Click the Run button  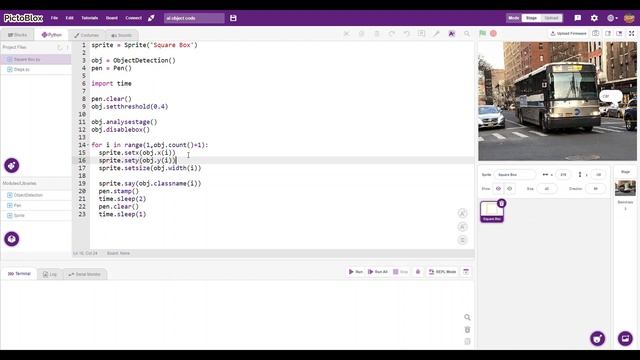(356, 272)
